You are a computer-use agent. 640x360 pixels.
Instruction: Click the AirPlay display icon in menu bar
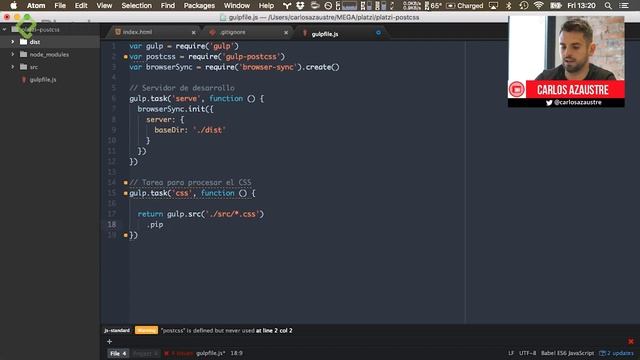click(x=493, y=6)
